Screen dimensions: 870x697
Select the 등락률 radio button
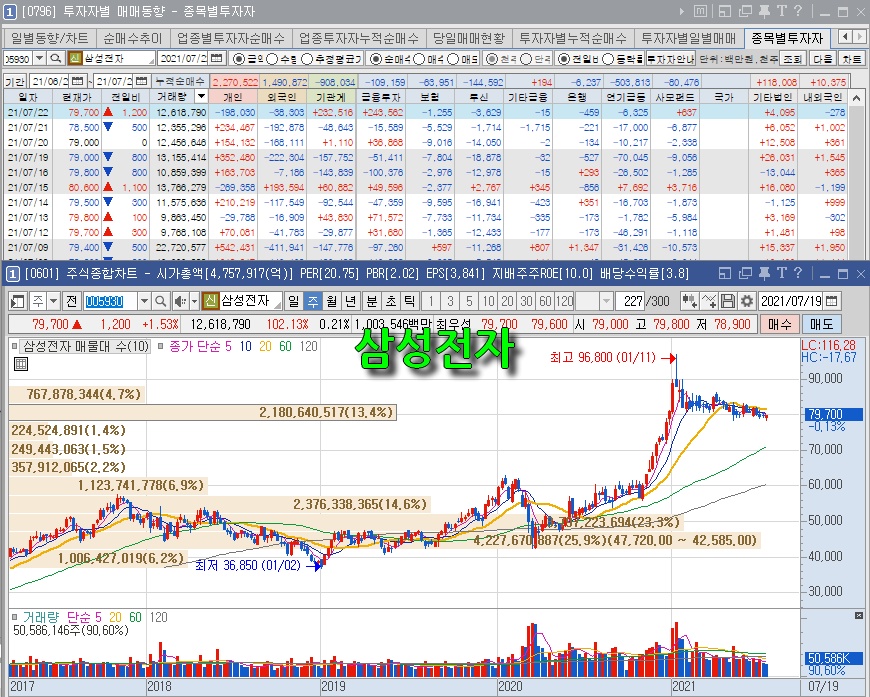pyautogui.click(x=609, y=58)
